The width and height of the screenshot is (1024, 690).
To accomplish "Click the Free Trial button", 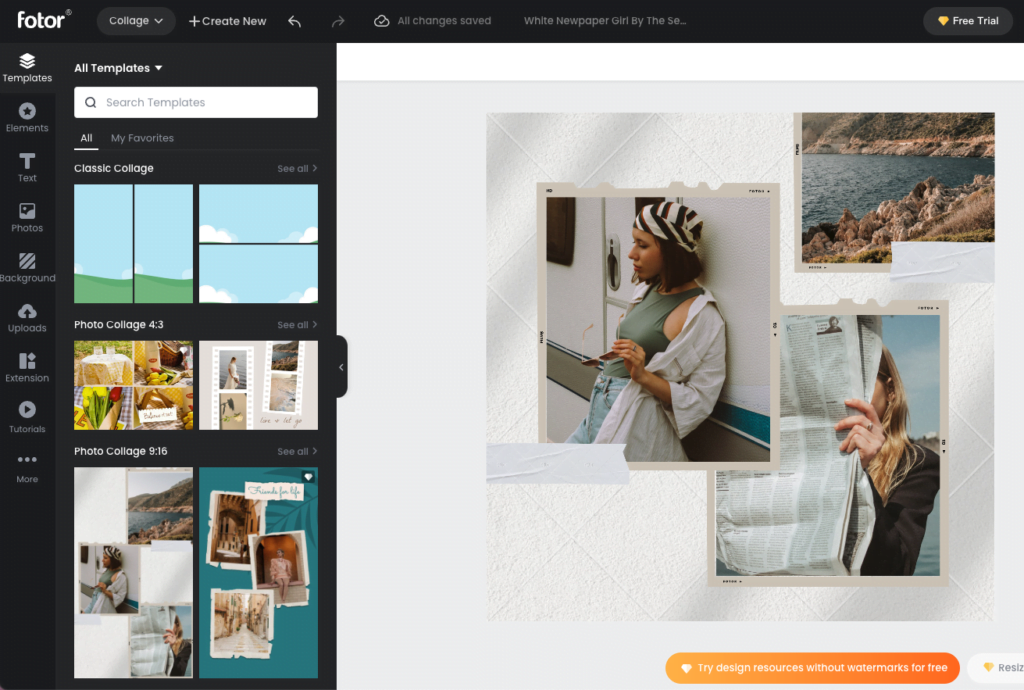I will point(967,20).
